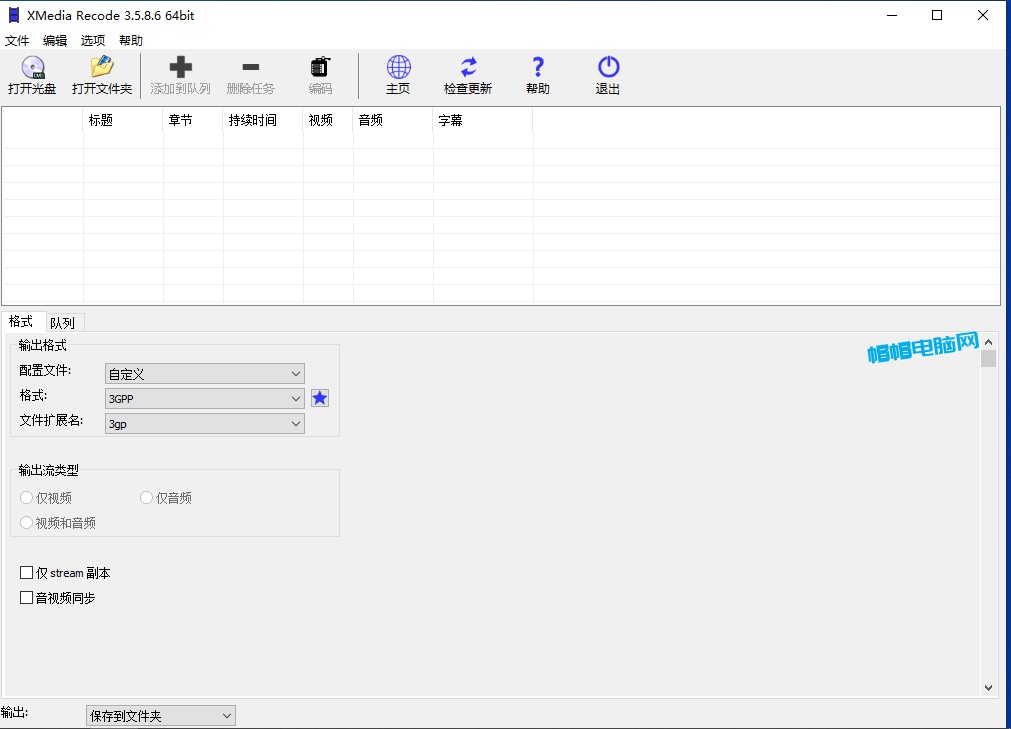
Task: Open the 文件 menu
Action: [17, 41]
